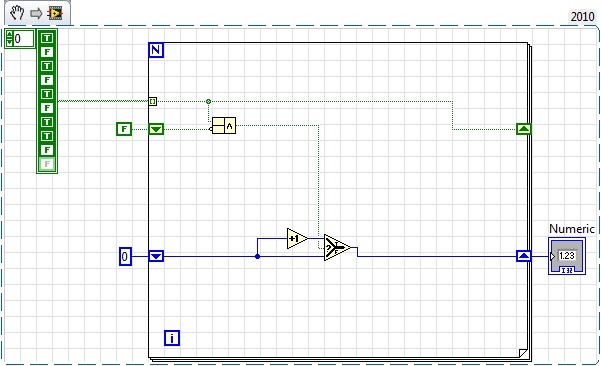
Task: Click the gray arrow icon in snippet header
Action: (36, 14)
